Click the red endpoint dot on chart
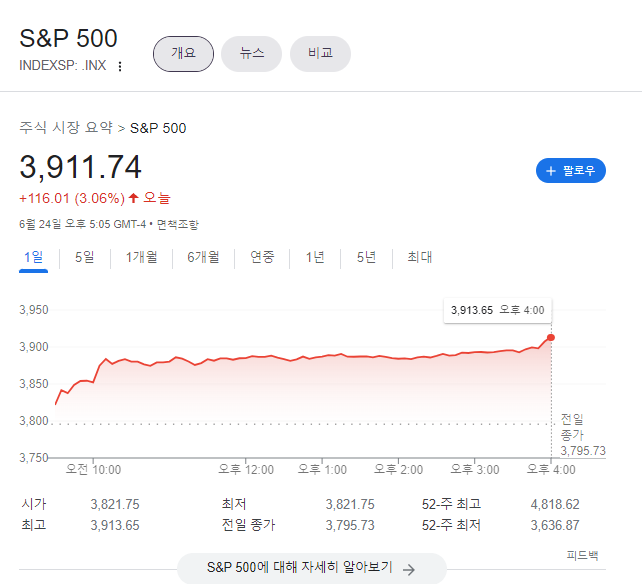The image size is (642, 584). click(x=551, y=337)
